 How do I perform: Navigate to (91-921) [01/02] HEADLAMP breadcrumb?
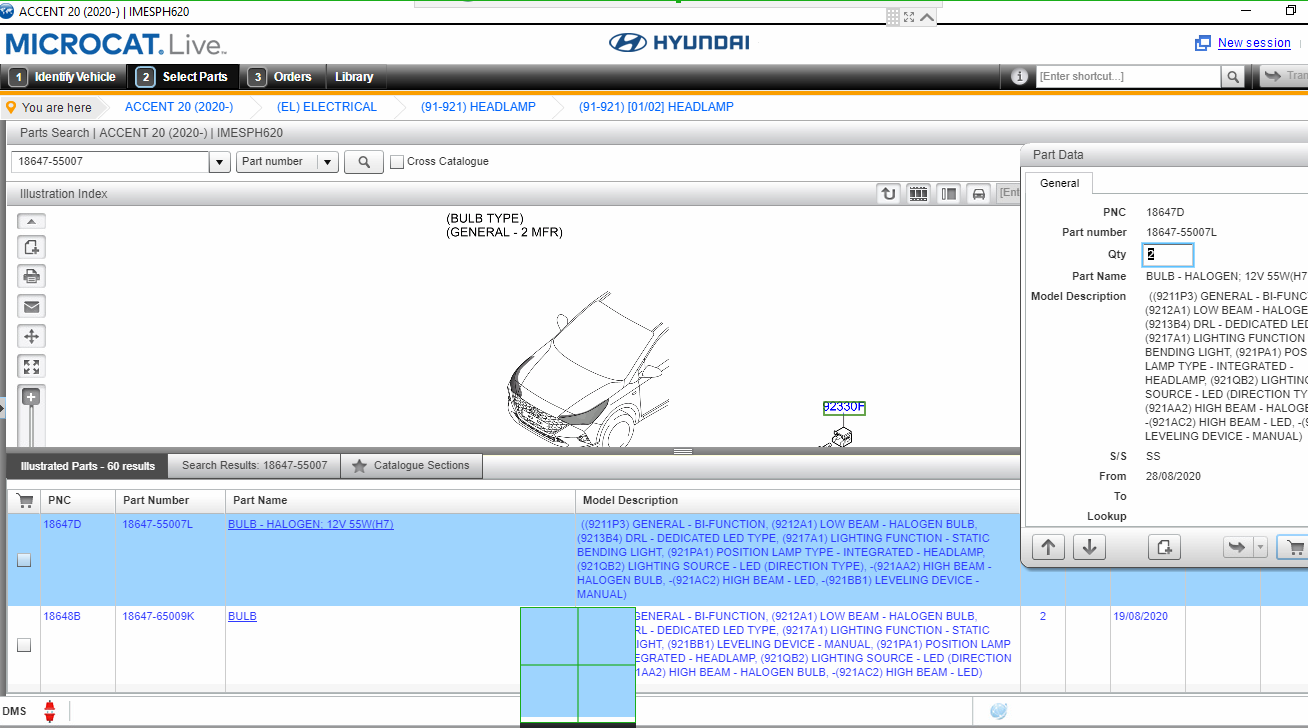656,107
